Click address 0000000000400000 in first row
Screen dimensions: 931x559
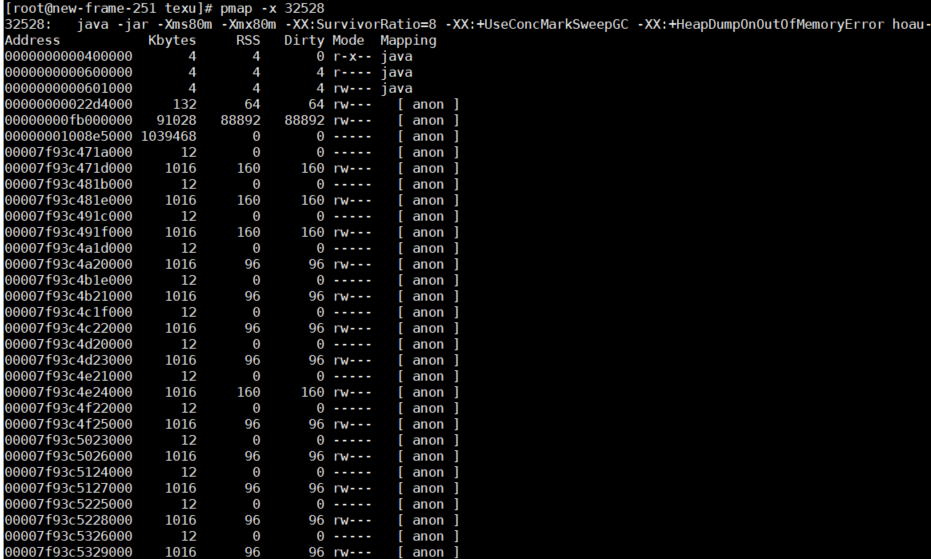(x=68, y=56)
